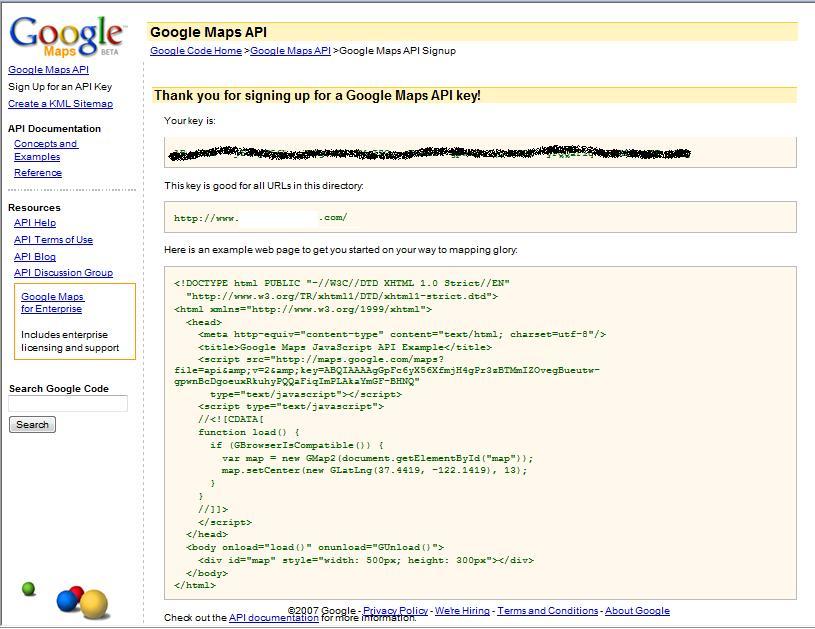Open the Privacy Policy footer link
815x629 pixels.
tap(395, 611)
